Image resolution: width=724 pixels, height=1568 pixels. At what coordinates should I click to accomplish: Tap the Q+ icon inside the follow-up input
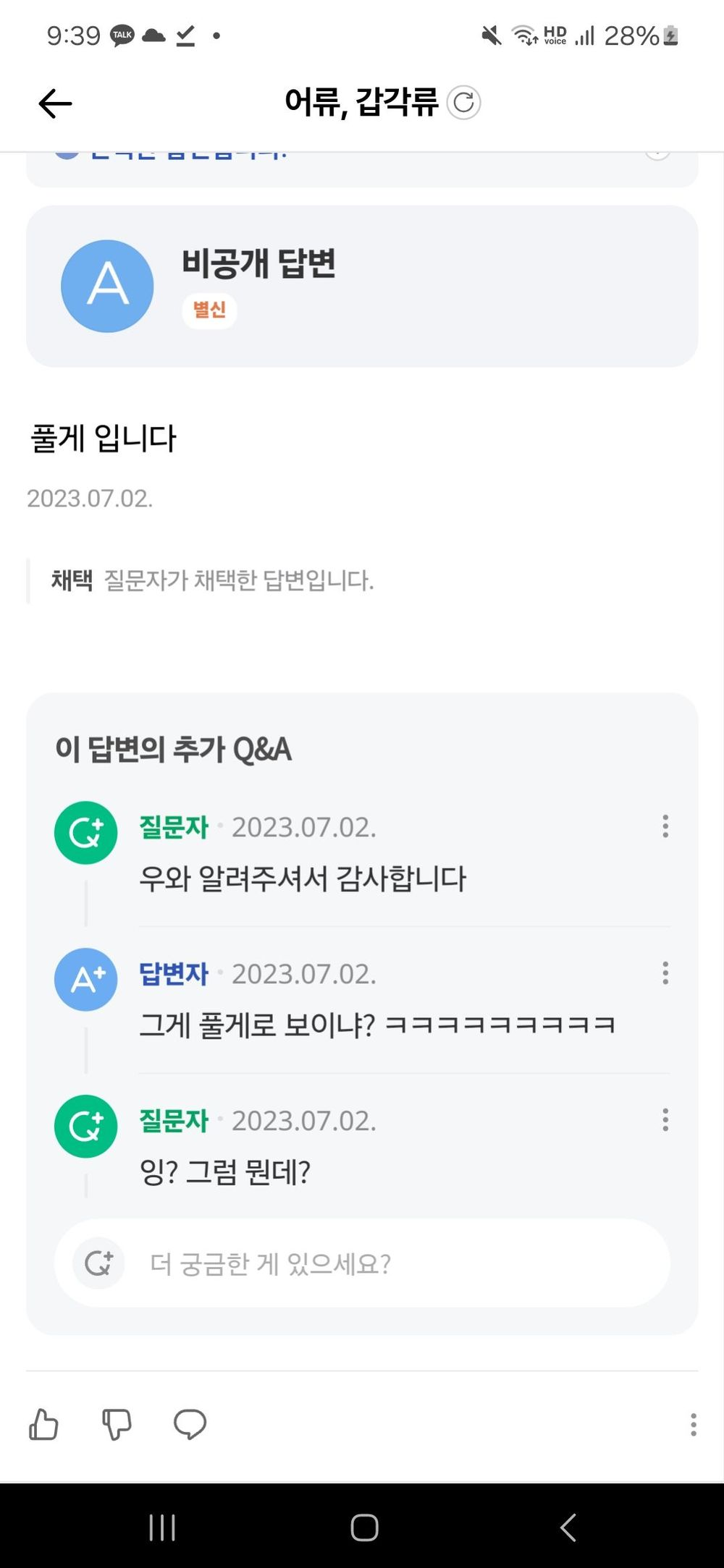99,1263
